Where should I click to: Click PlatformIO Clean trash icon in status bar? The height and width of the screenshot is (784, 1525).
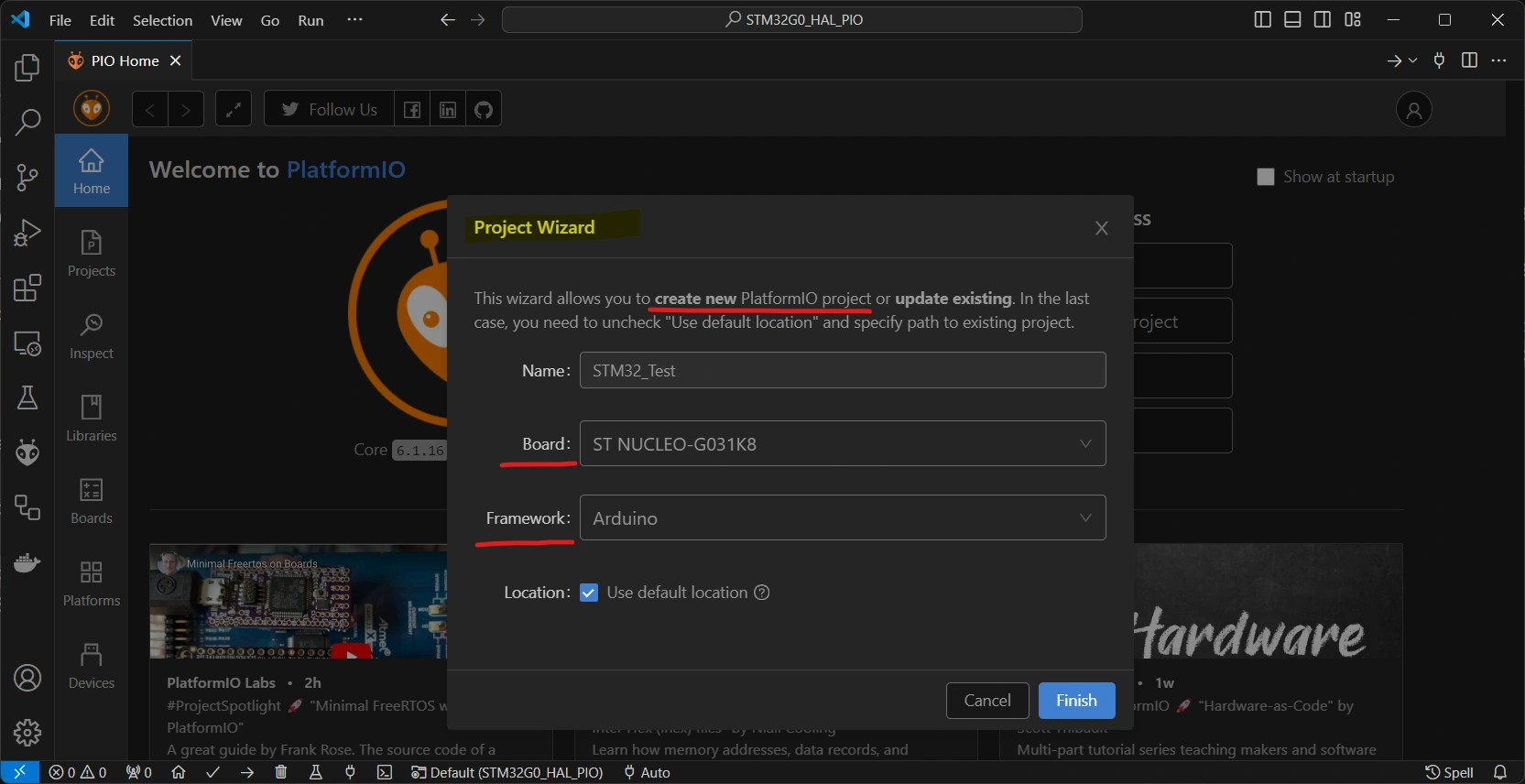(281, 772)
